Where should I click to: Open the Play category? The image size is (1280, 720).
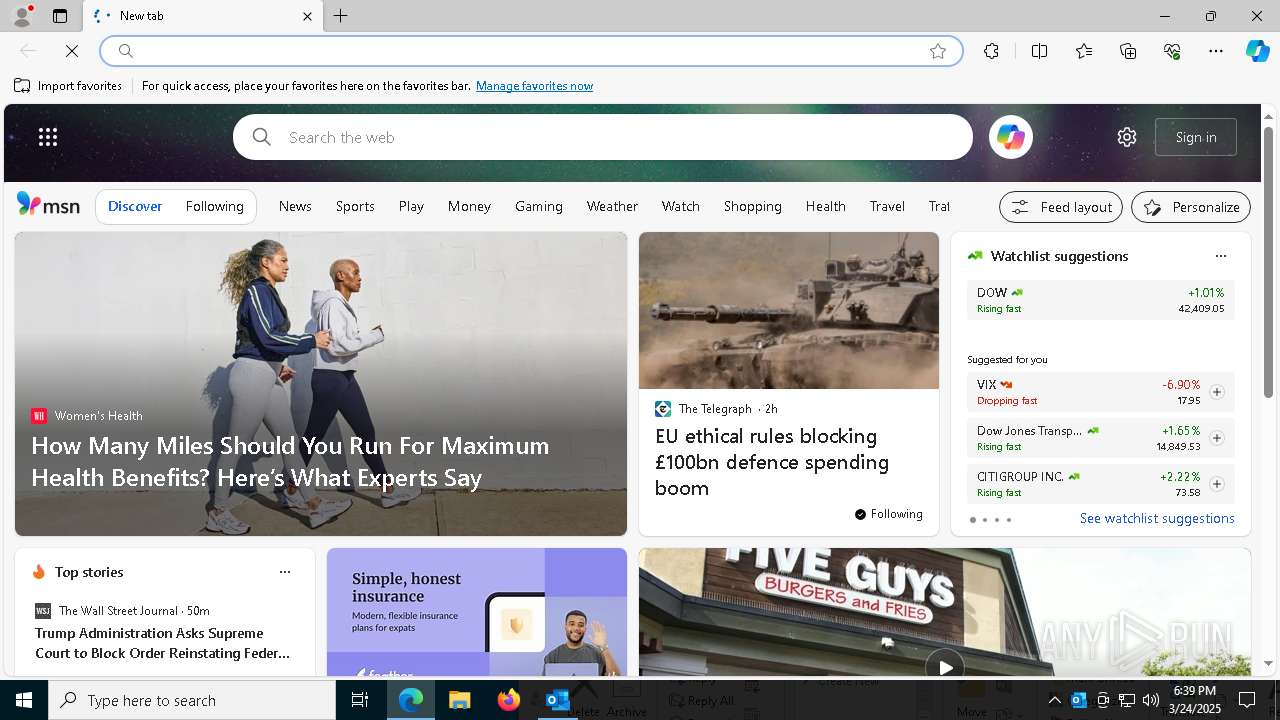pos(411,206)
